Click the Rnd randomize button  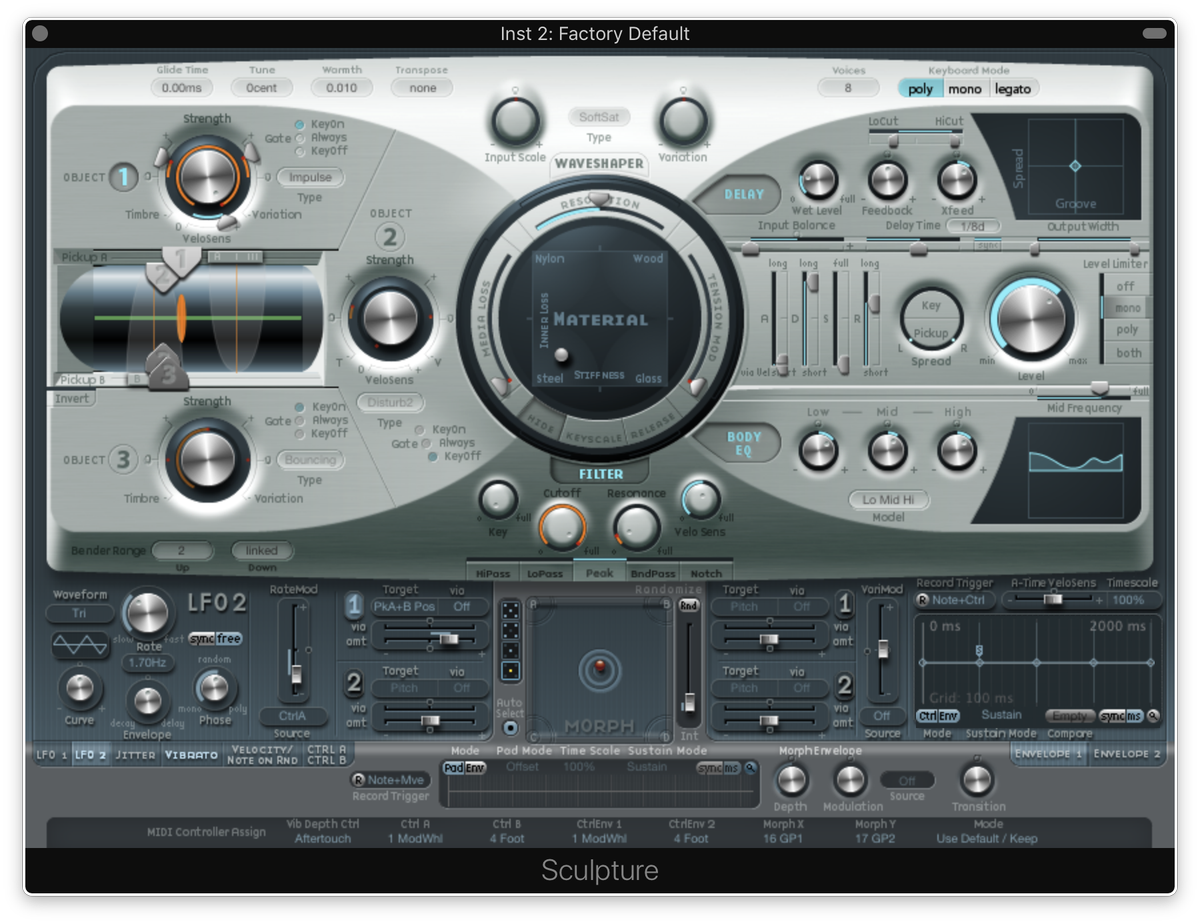(x=688, y=606)
